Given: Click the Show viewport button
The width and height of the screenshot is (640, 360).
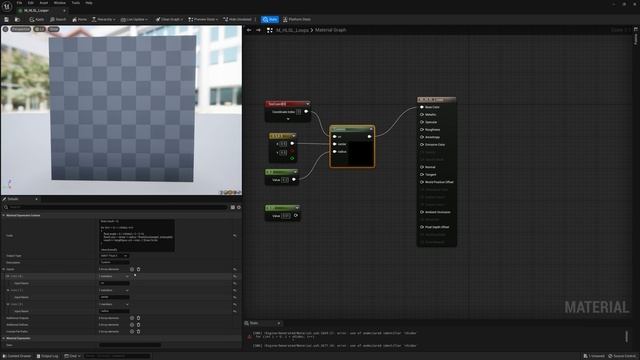Looking at the screenshot, I should coord(53,29).
